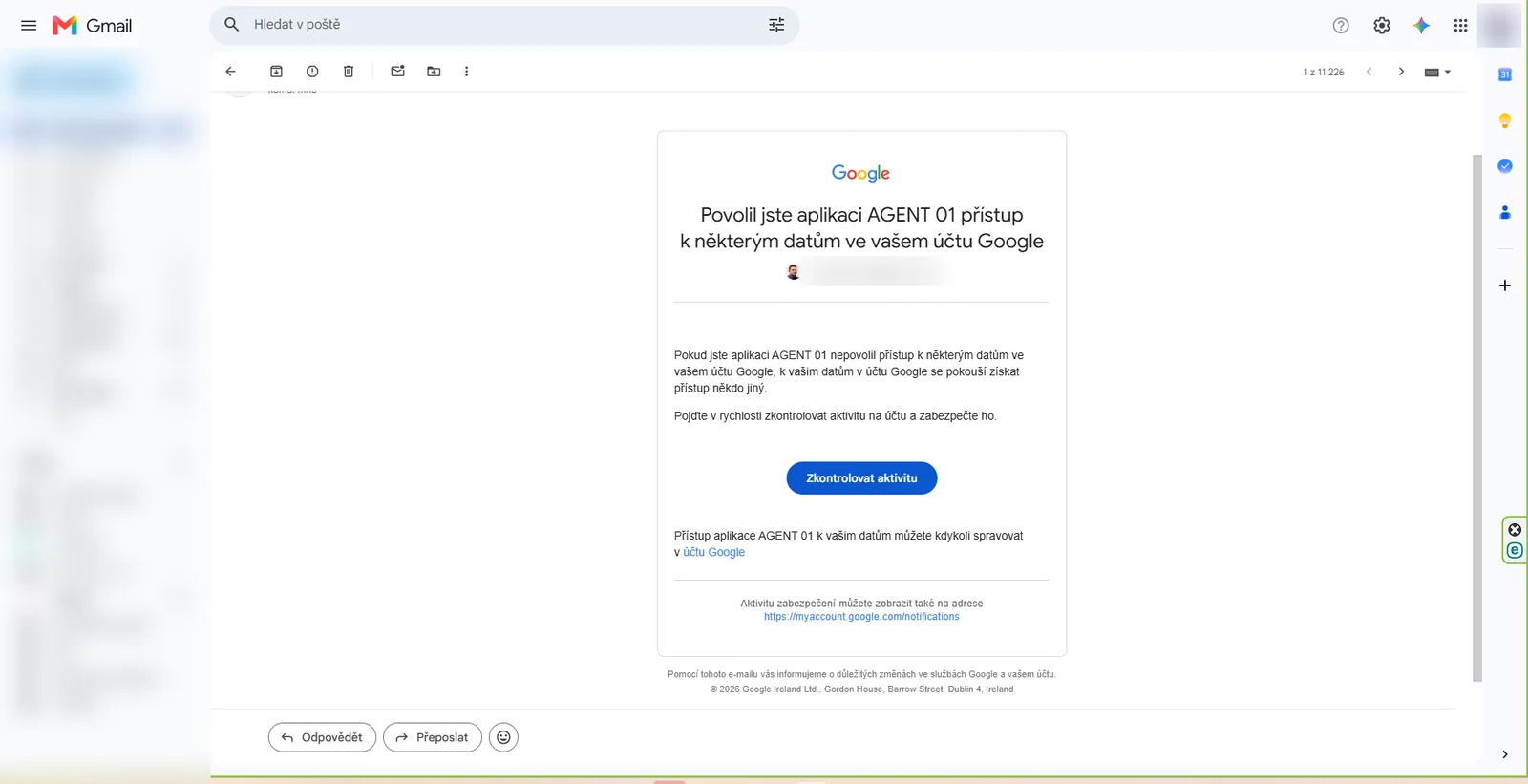Move email to a folder
Screen dimensions: 1528x784
[434, 72]
